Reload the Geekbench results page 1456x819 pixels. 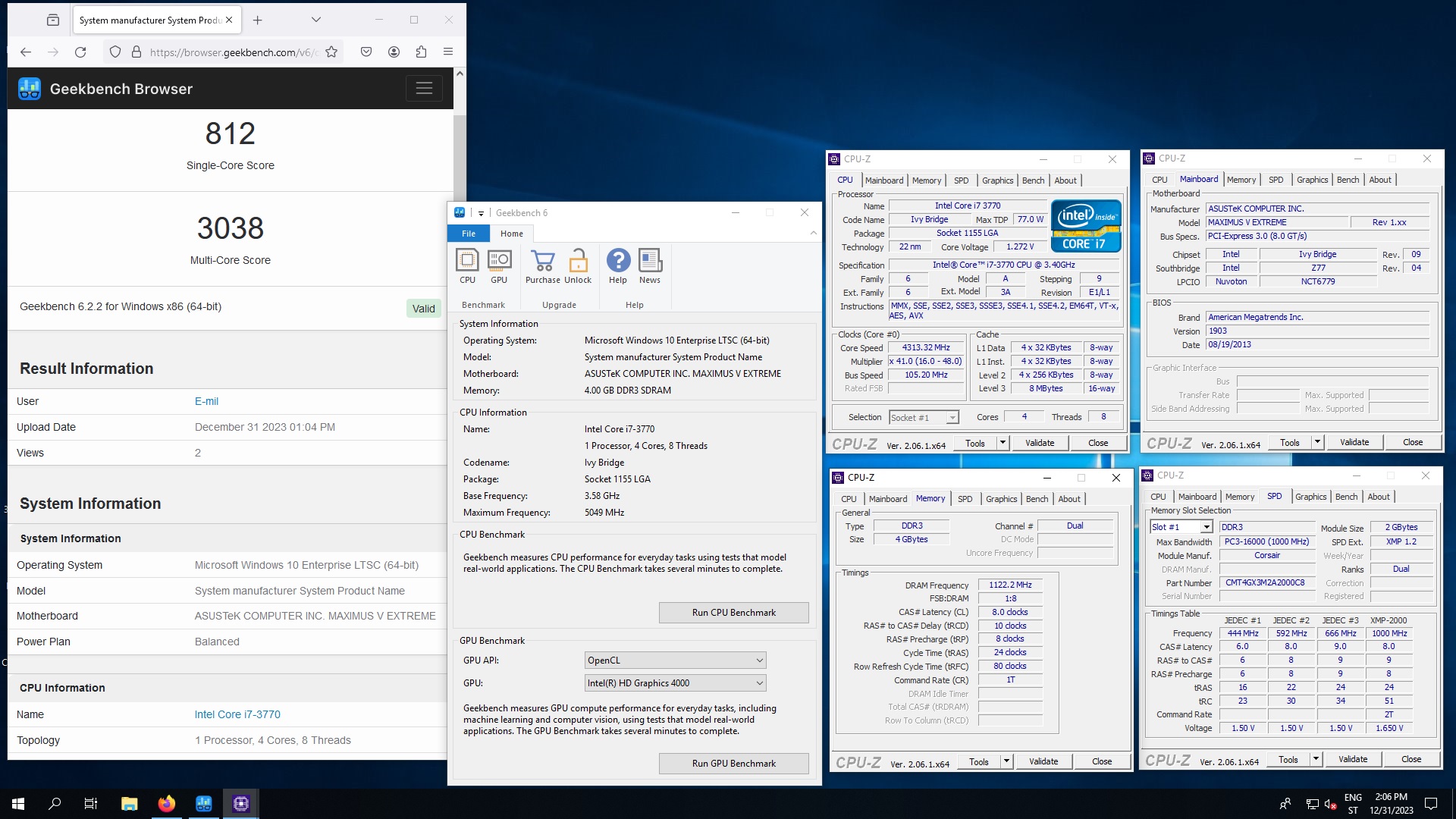[80, 52]
